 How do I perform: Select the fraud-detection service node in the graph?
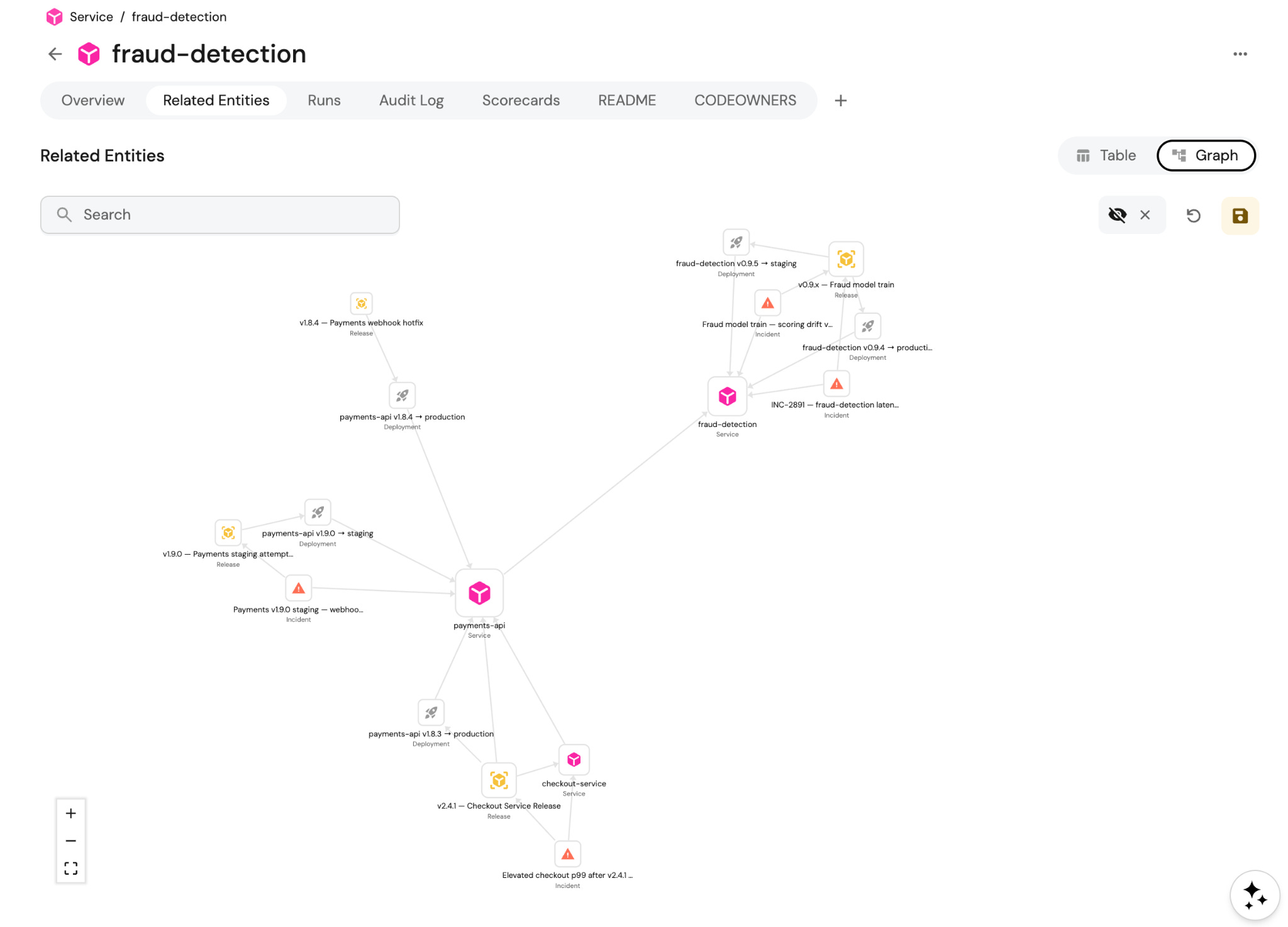click(x=727, y=396)
